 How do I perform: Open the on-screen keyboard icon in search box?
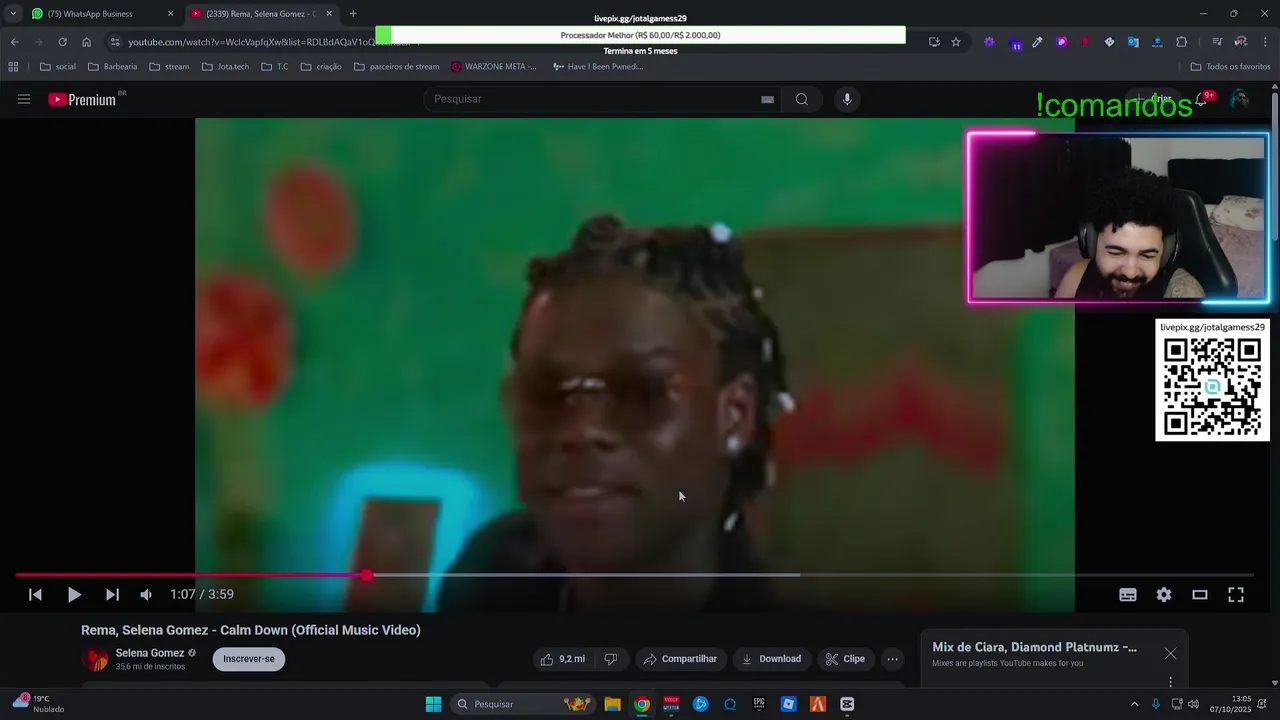point(767,99)
